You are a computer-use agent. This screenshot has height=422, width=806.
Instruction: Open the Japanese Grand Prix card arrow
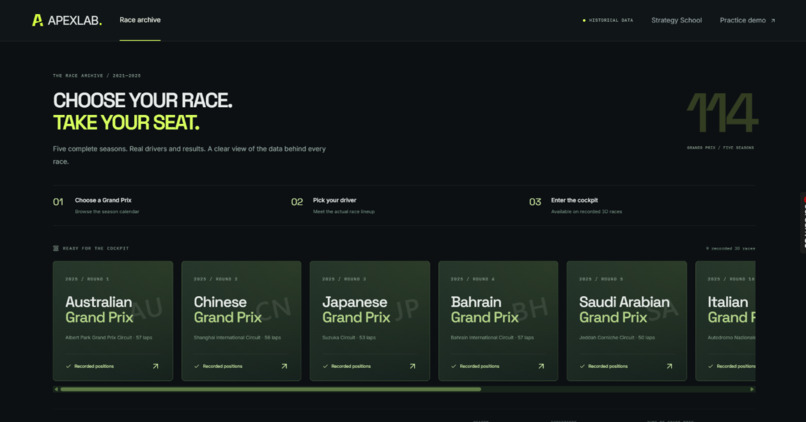[x=412, y=366]
